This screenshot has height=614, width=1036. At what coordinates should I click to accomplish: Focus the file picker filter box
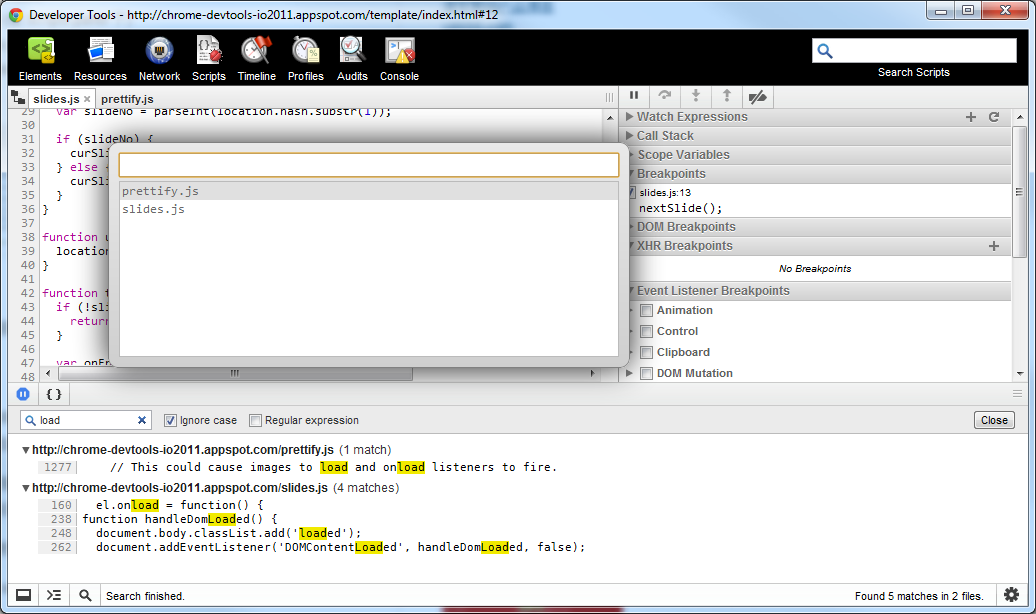[369, 165]
